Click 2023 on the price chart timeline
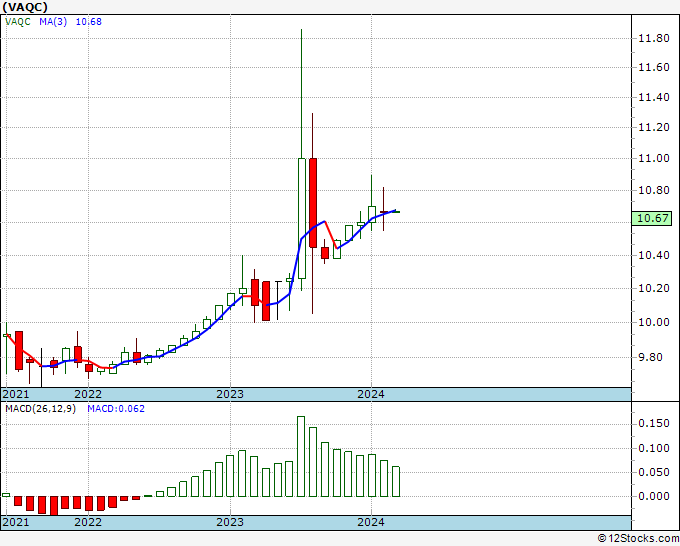Image resolution: width=680 pixels, height=546 pixels. [x=230, y=394]
